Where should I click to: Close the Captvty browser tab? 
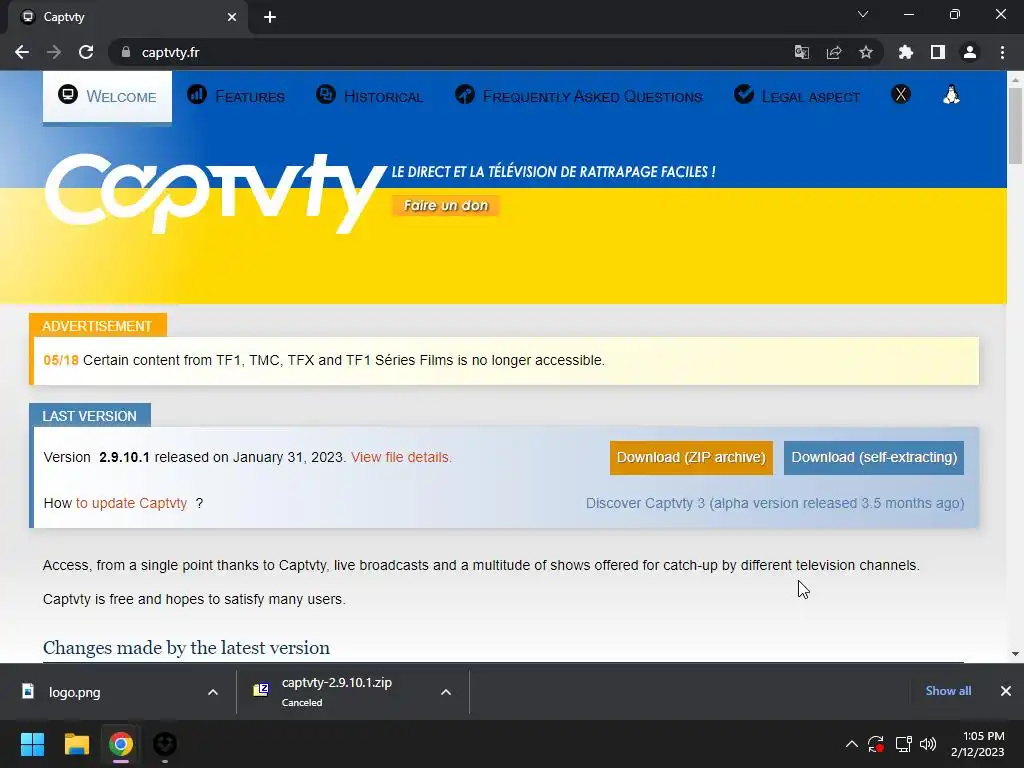[232, 17]
